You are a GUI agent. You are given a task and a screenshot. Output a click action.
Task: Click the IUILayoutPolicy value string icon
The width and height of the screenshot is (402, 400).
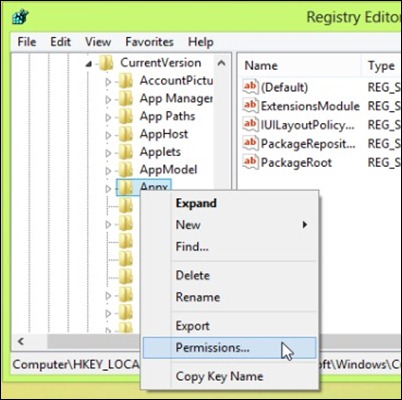click(251, 125)
